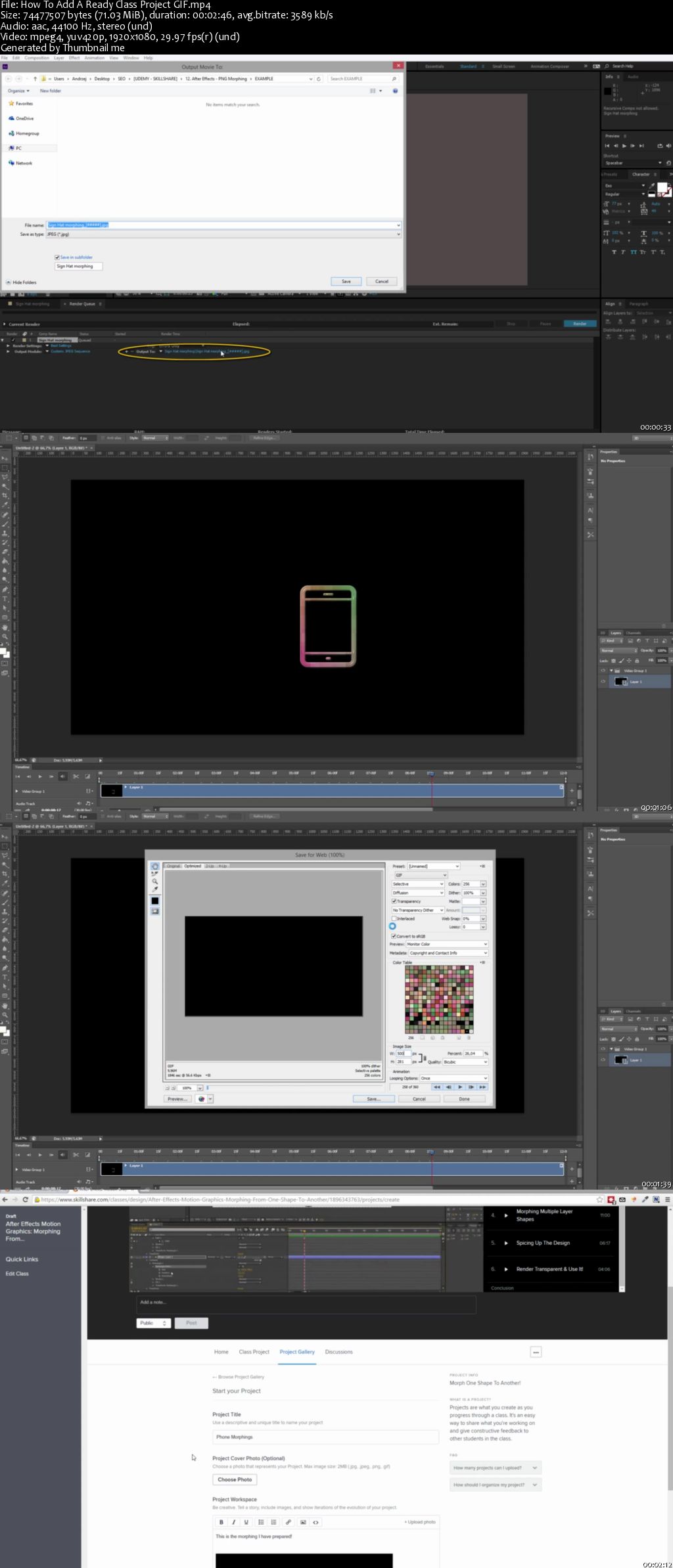Screen dimensions: 673x1568
Task: Toggle slices visibility icon in Save for Web
Action: click(155, 911)
